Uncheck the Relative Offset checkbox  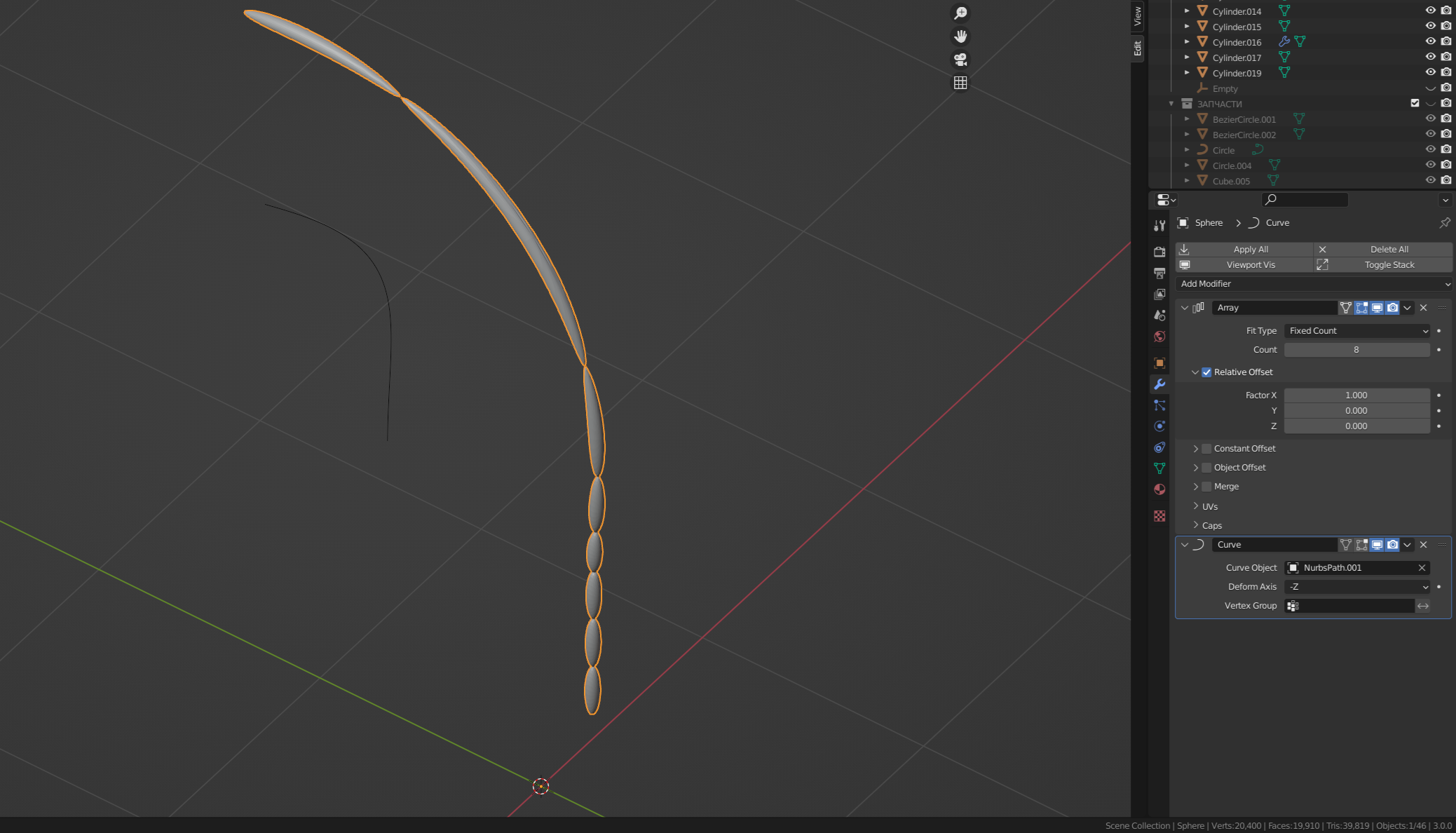1206,372
